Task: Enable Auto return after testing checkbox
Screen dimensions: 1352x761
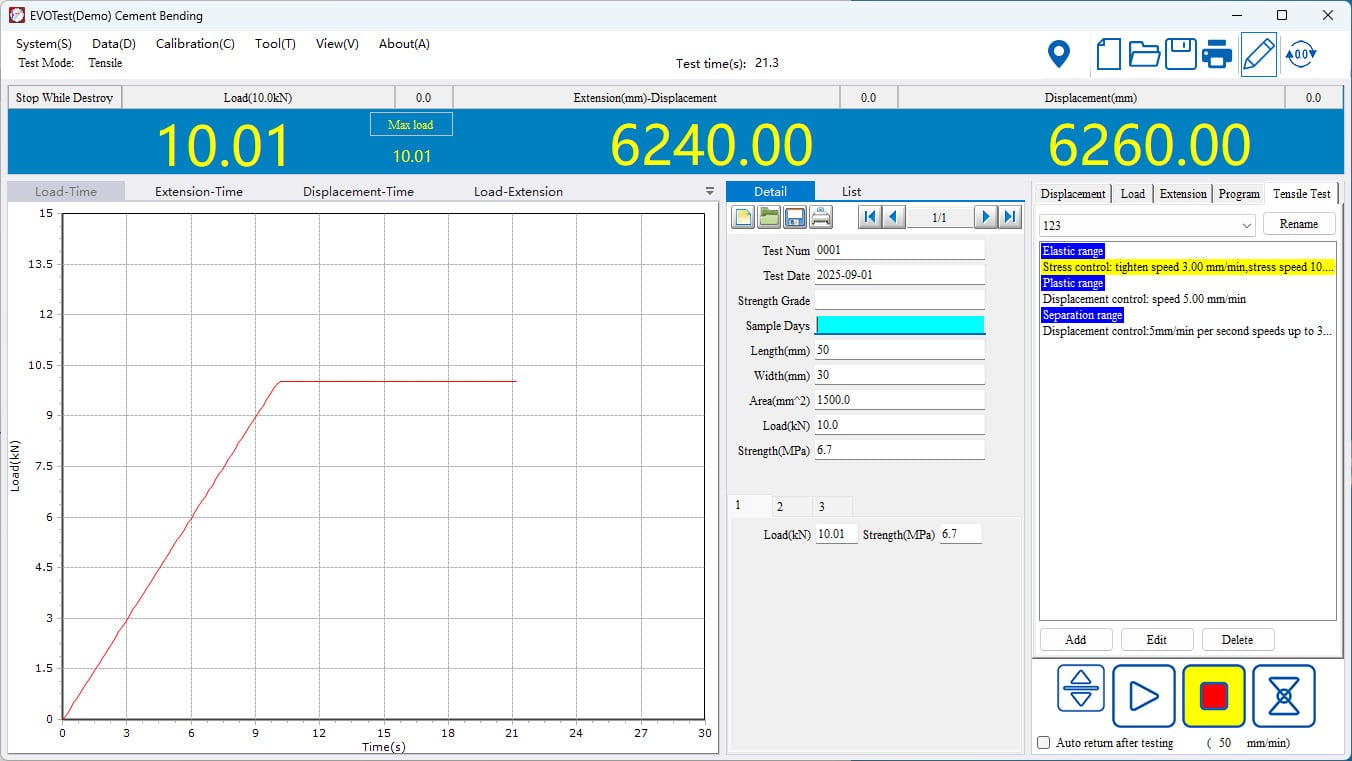Action: click(x=1044, y=743)
